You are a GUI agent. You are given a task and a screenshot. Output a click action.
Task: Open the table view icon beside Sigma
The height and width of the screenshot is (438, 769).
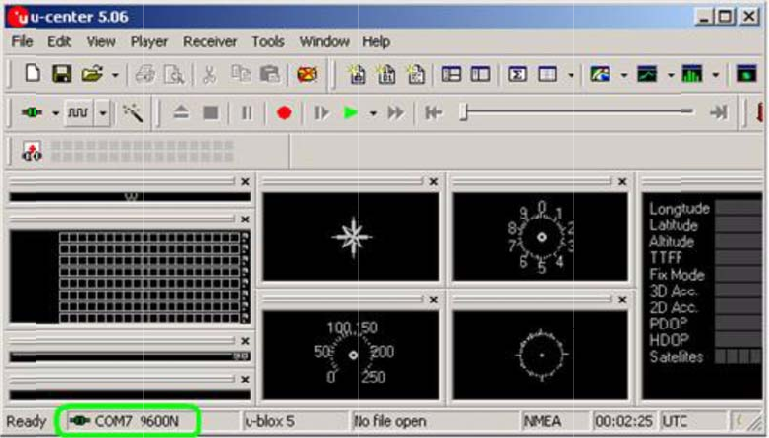pos(547,75)
